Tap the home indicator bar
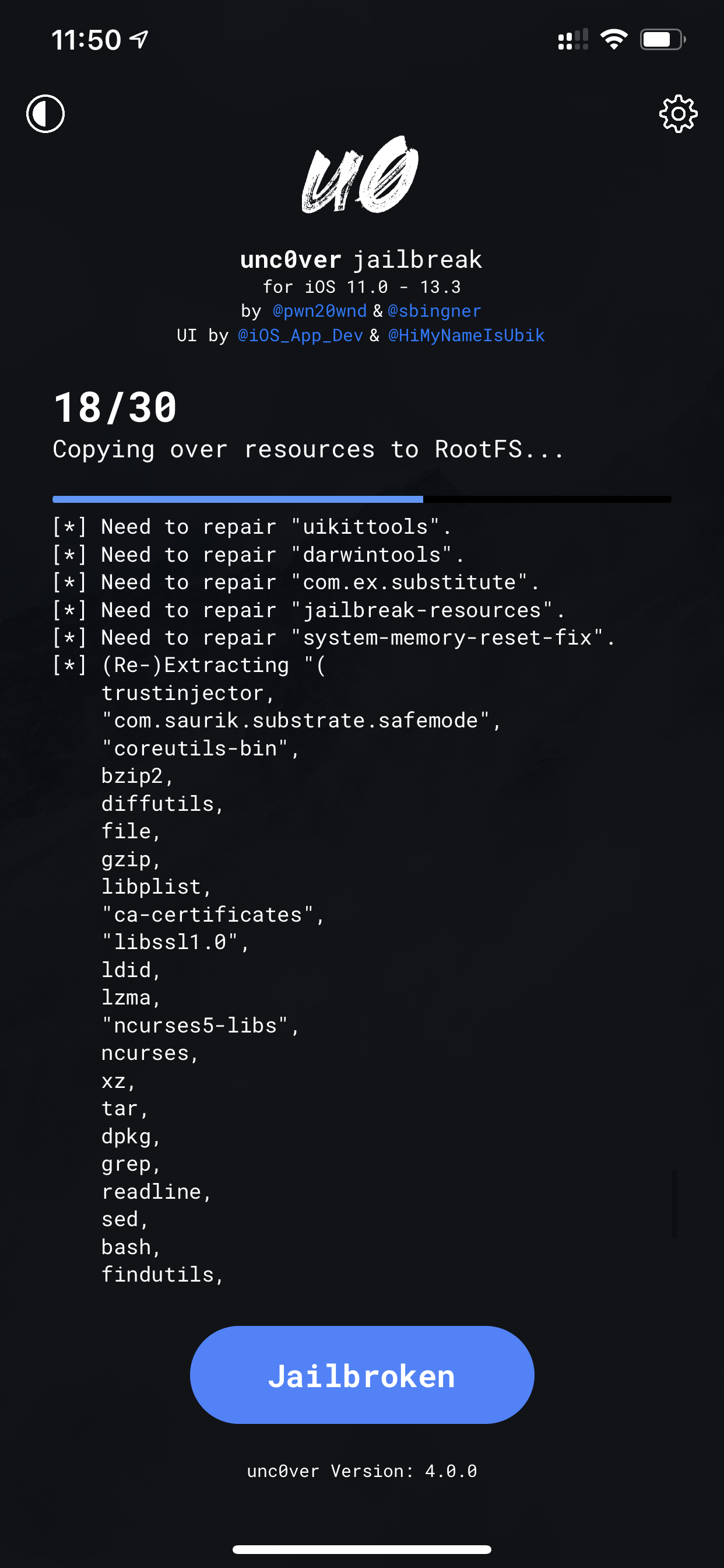Image resolution: width=724 pixels, height=1568 pixels. pos(362,1549)
